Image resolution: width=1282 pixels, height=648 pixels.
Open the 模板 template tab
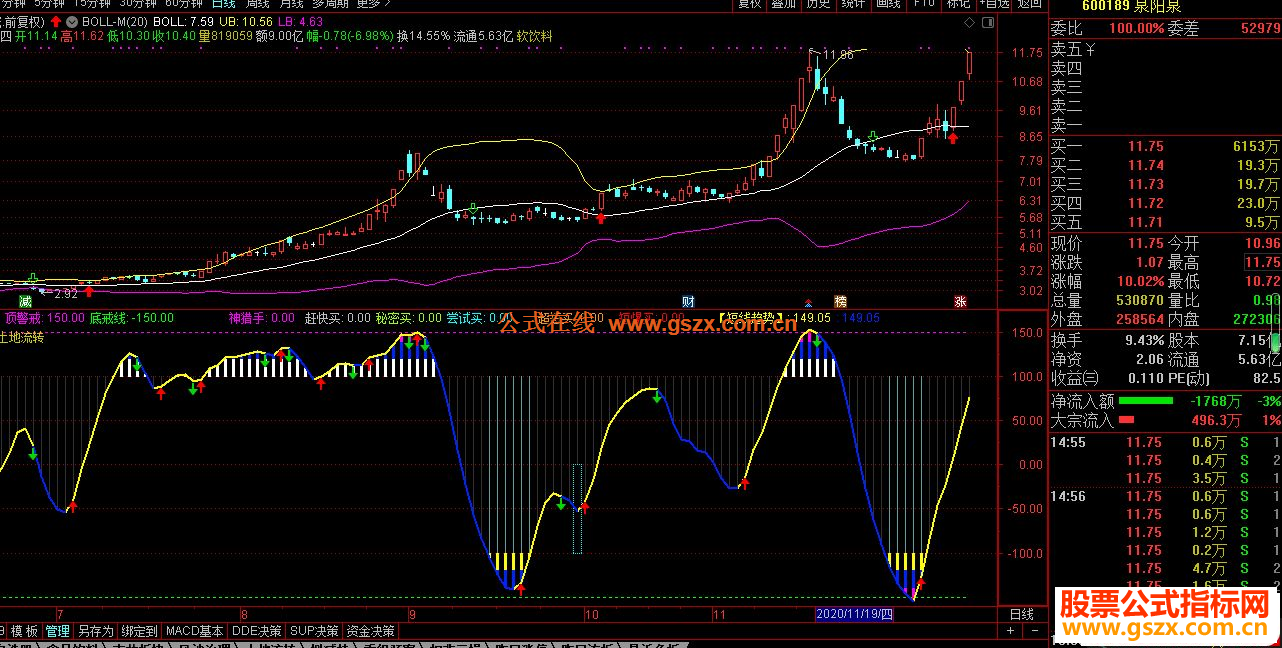[25, 631]
